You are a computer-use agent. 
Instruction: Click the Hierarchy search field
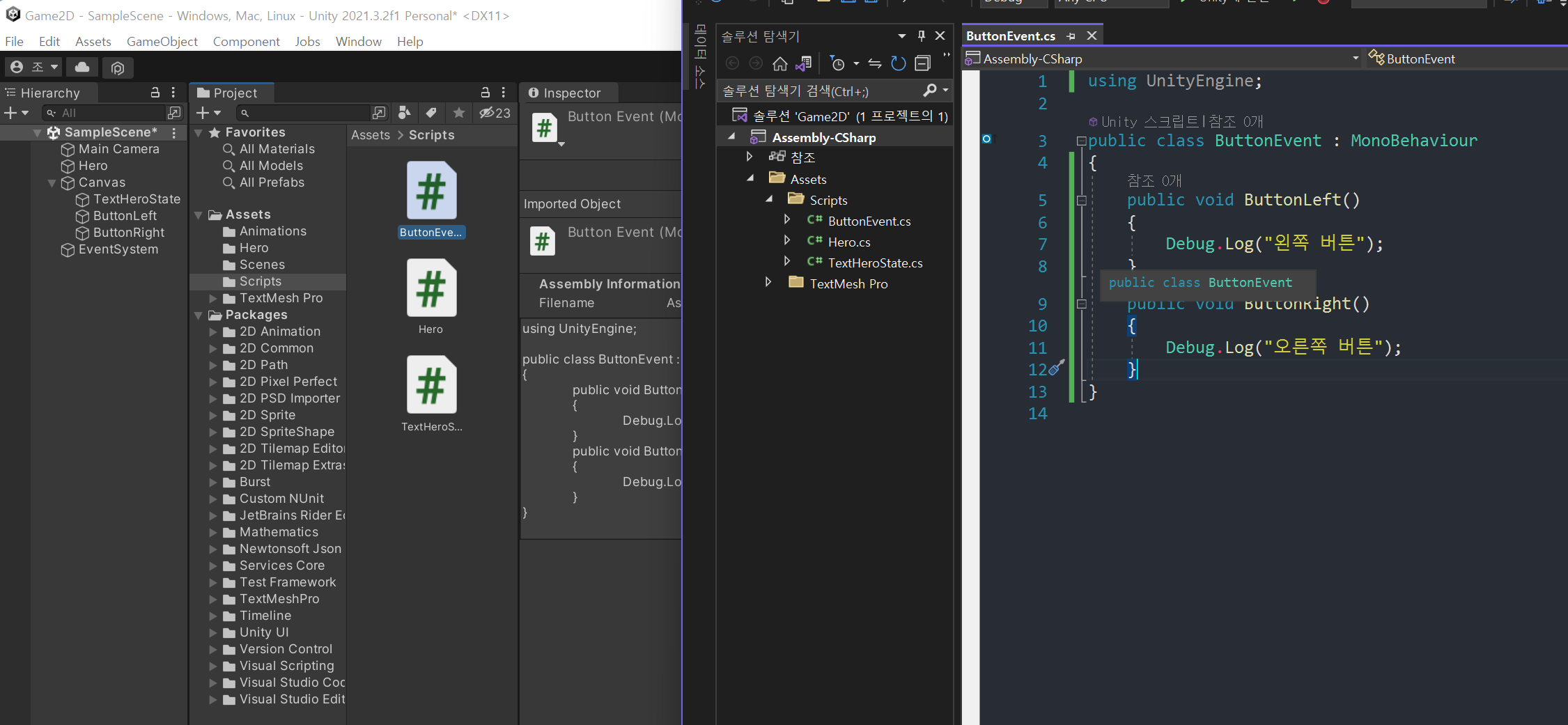103,113
